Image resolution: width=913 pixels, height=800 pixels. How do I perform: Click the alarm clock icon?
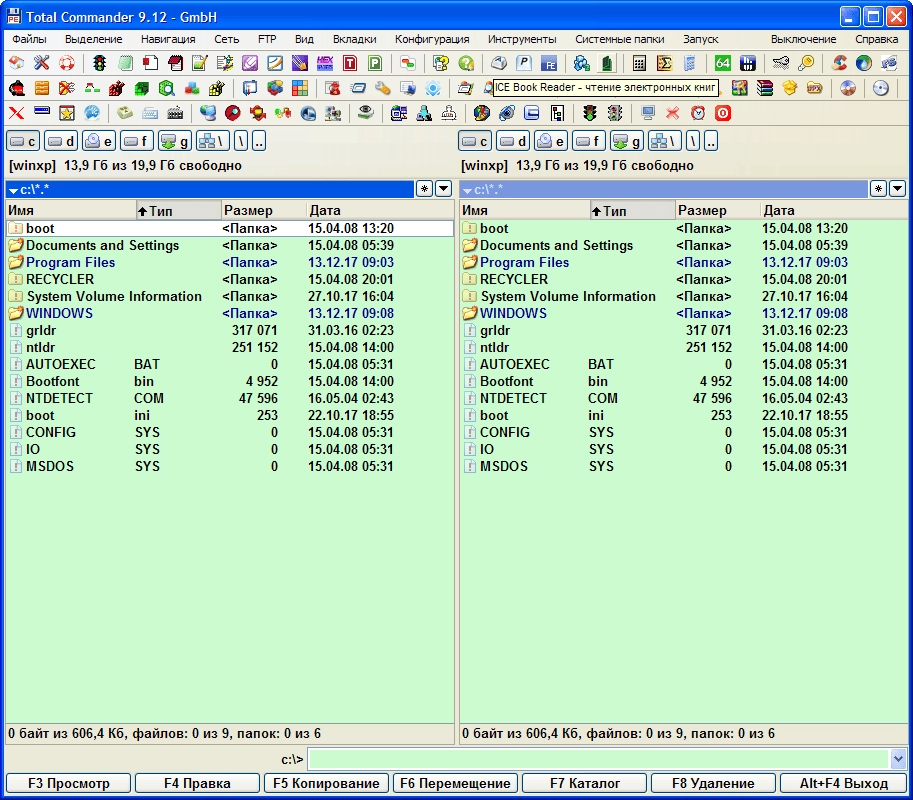(698, 114)
